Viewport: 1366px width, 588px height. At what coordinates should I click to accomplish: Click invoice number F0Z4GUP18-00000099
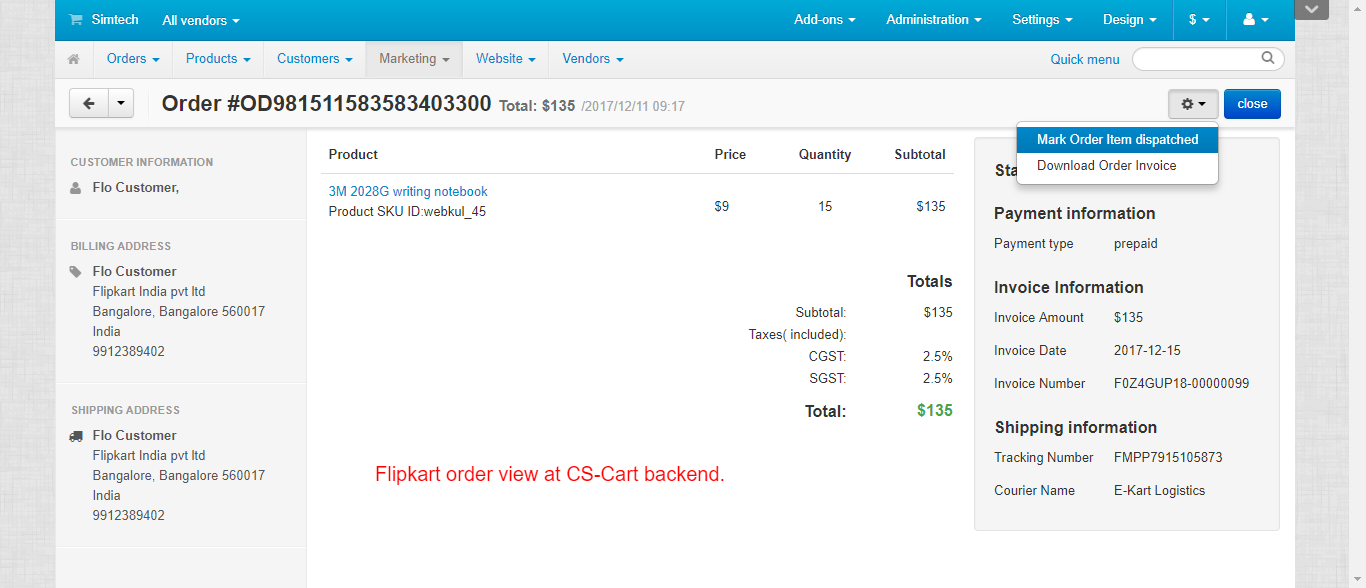click(x=1181, y=384)
